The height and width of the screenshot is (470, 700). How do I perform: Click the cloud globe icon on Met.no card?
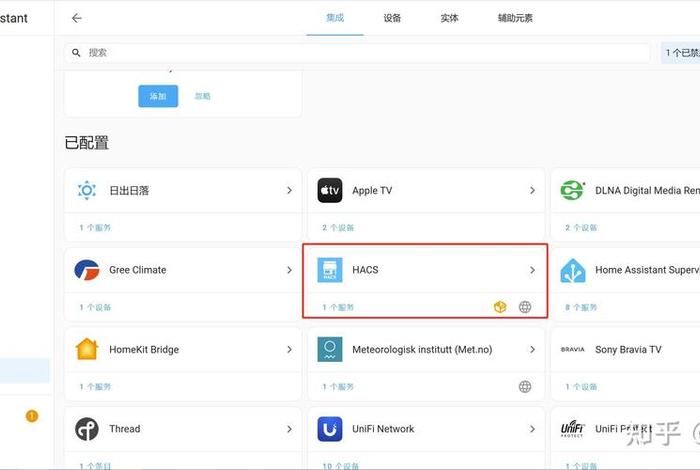(x=525, y=387)
